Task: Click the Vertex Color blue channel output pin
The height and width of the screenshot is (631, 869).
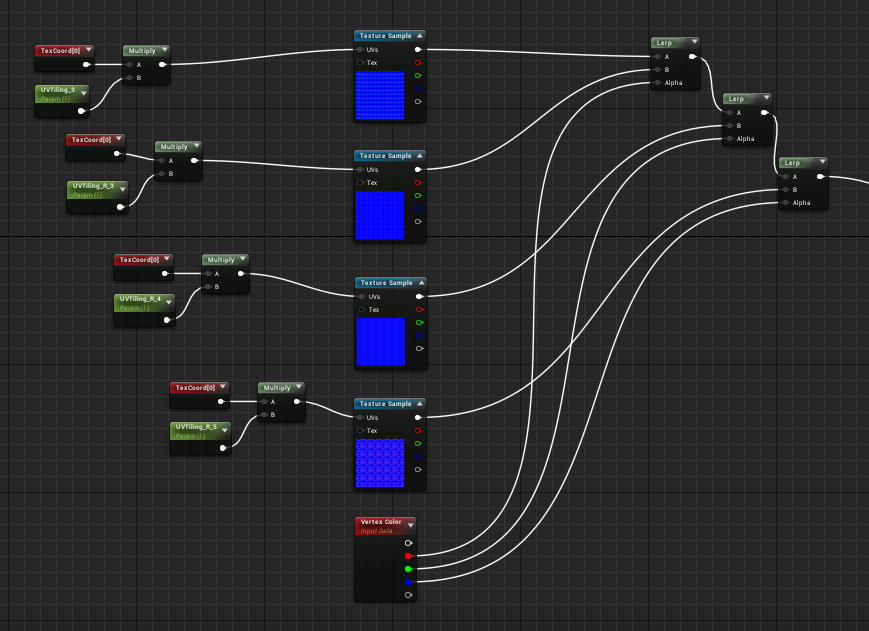Action: pyautogui.click(x=408, y=582)
